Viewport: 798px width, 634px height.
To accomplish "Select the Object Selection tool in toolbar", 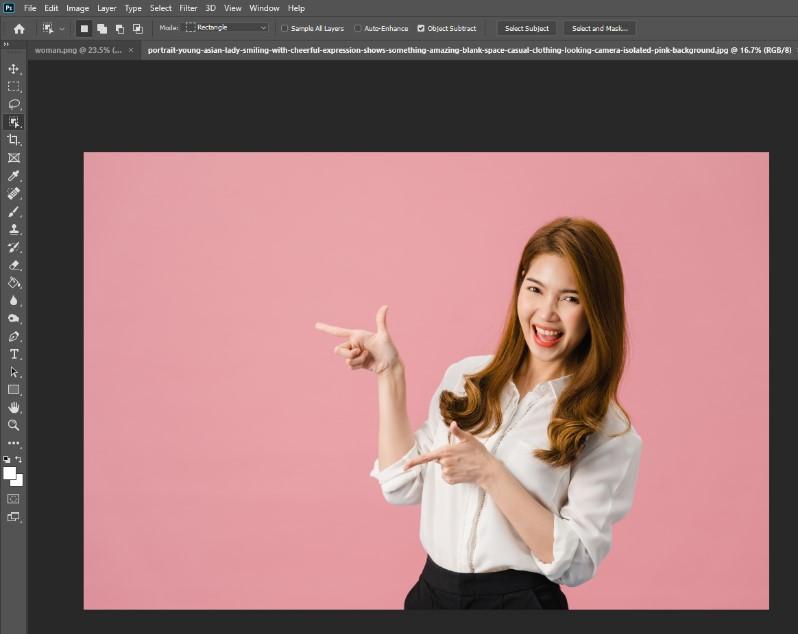I will click(14, 122).
